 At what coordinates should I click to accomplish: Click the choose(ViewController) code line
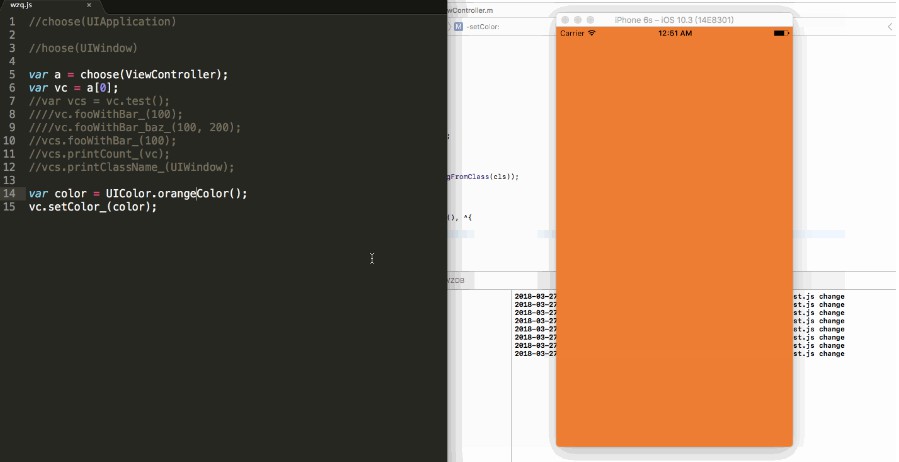coord(128,74)
